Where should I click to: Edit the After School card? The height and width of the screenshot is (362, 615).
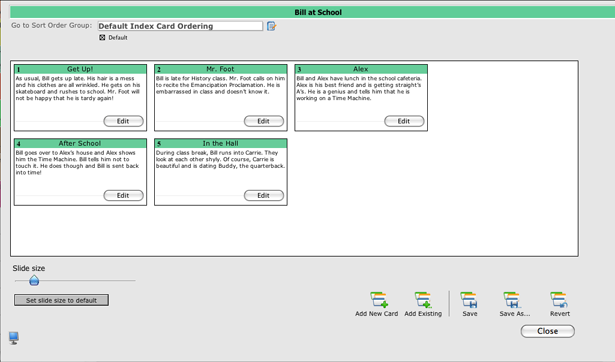[x=123, y=195]
